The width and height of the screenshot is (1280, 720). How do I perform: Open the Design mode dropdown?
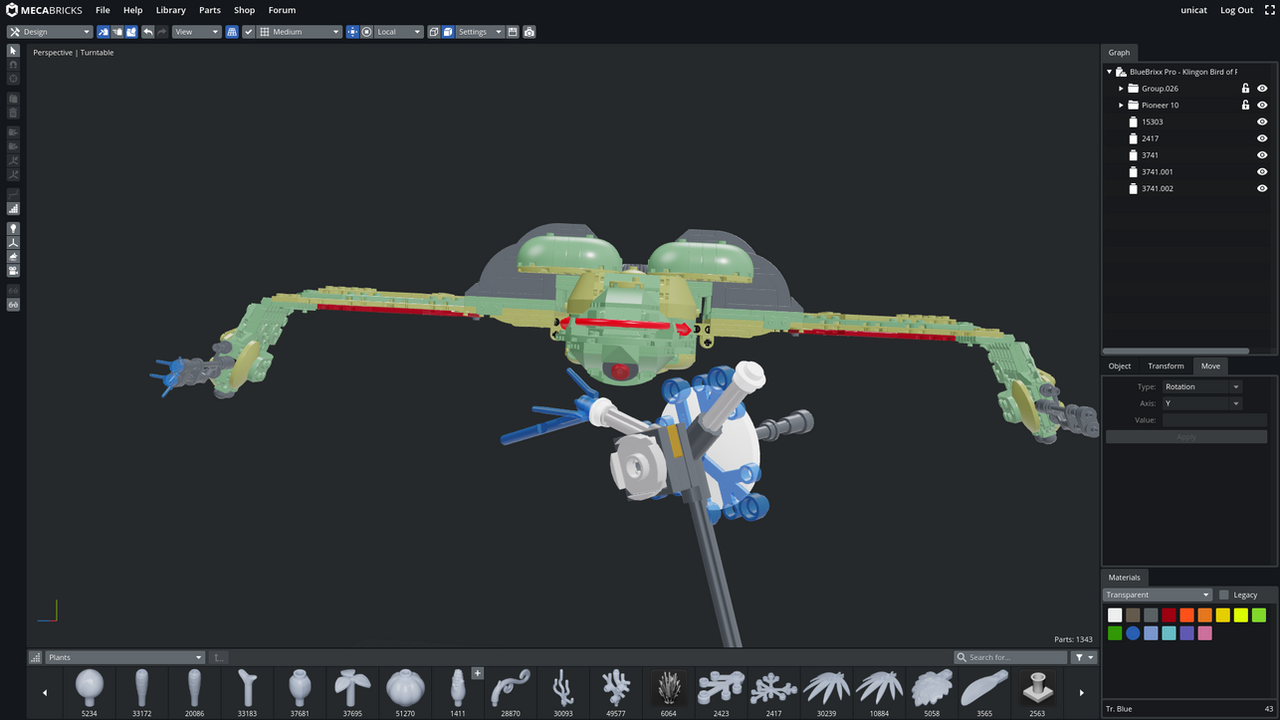point(50,32)
